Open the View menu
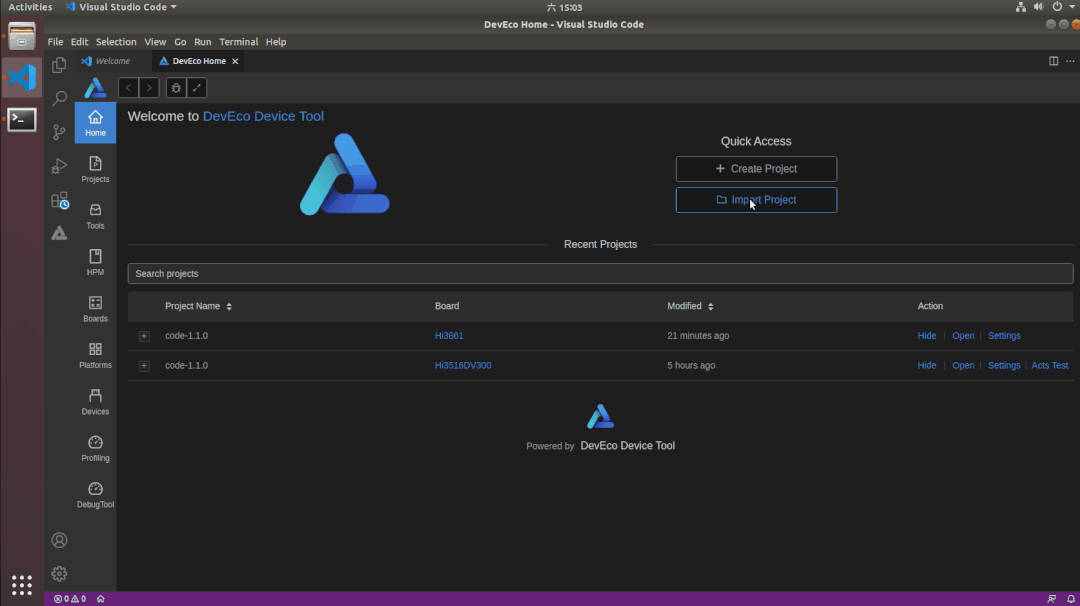 [x=155, y=42]
